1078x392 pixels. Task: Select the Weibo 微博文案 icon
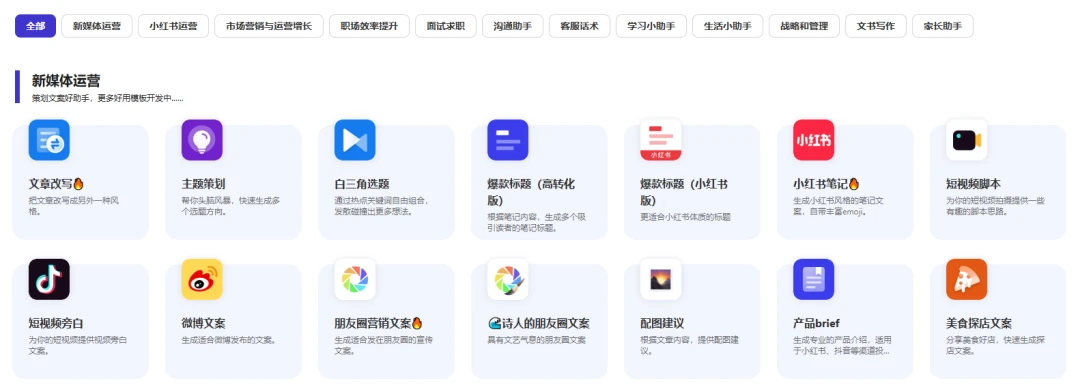[x=201, y=279]
